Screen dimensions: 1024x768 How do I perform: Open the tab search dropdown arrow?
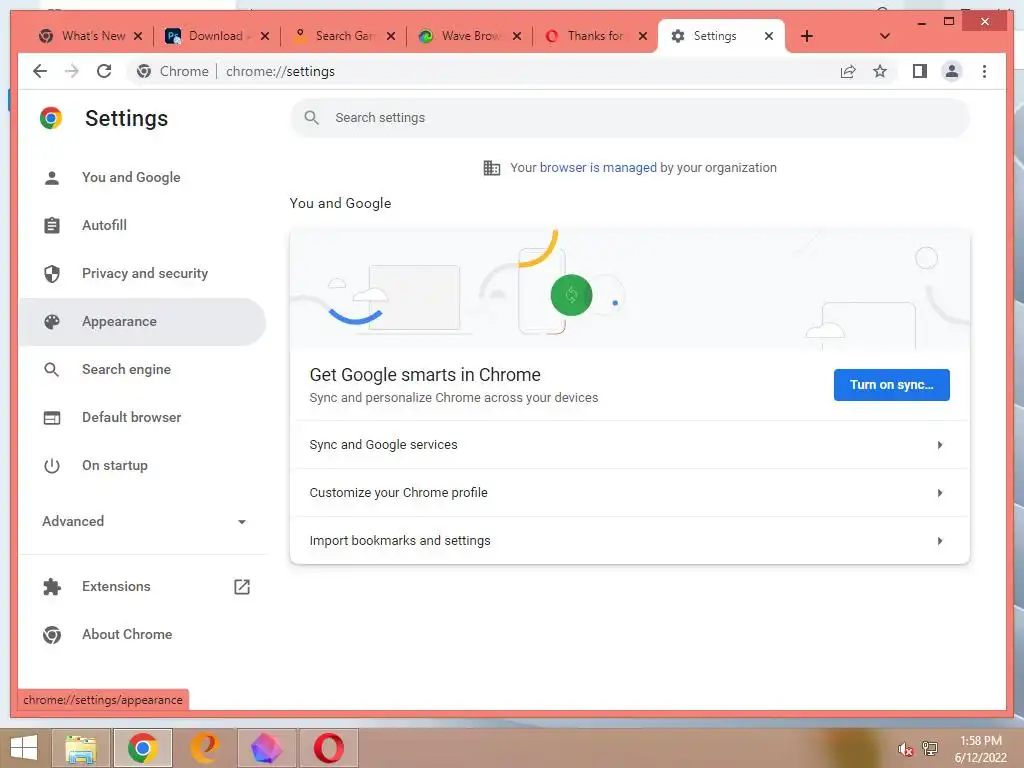885,36
